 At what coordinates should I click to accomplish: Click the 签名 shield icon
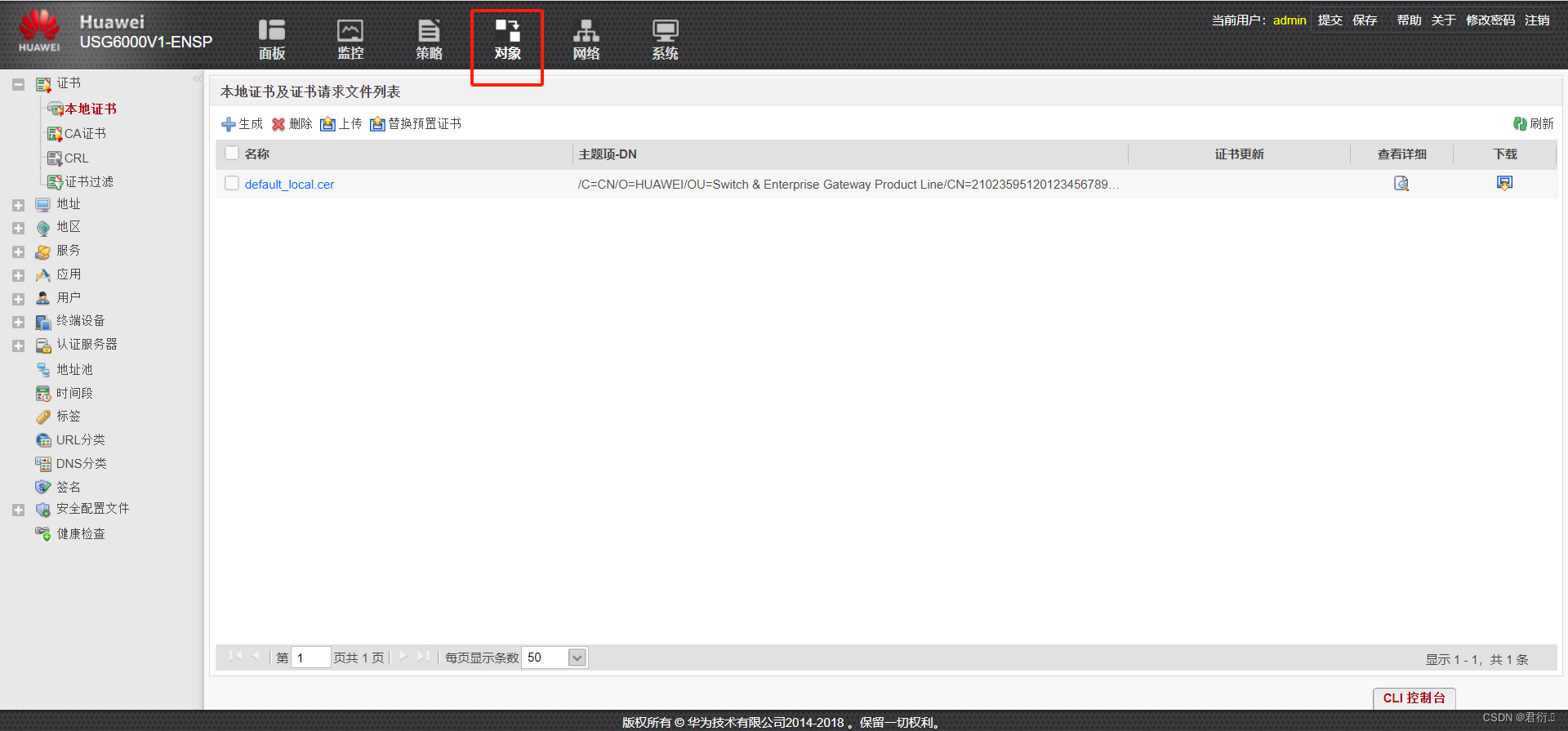point(43,487)
